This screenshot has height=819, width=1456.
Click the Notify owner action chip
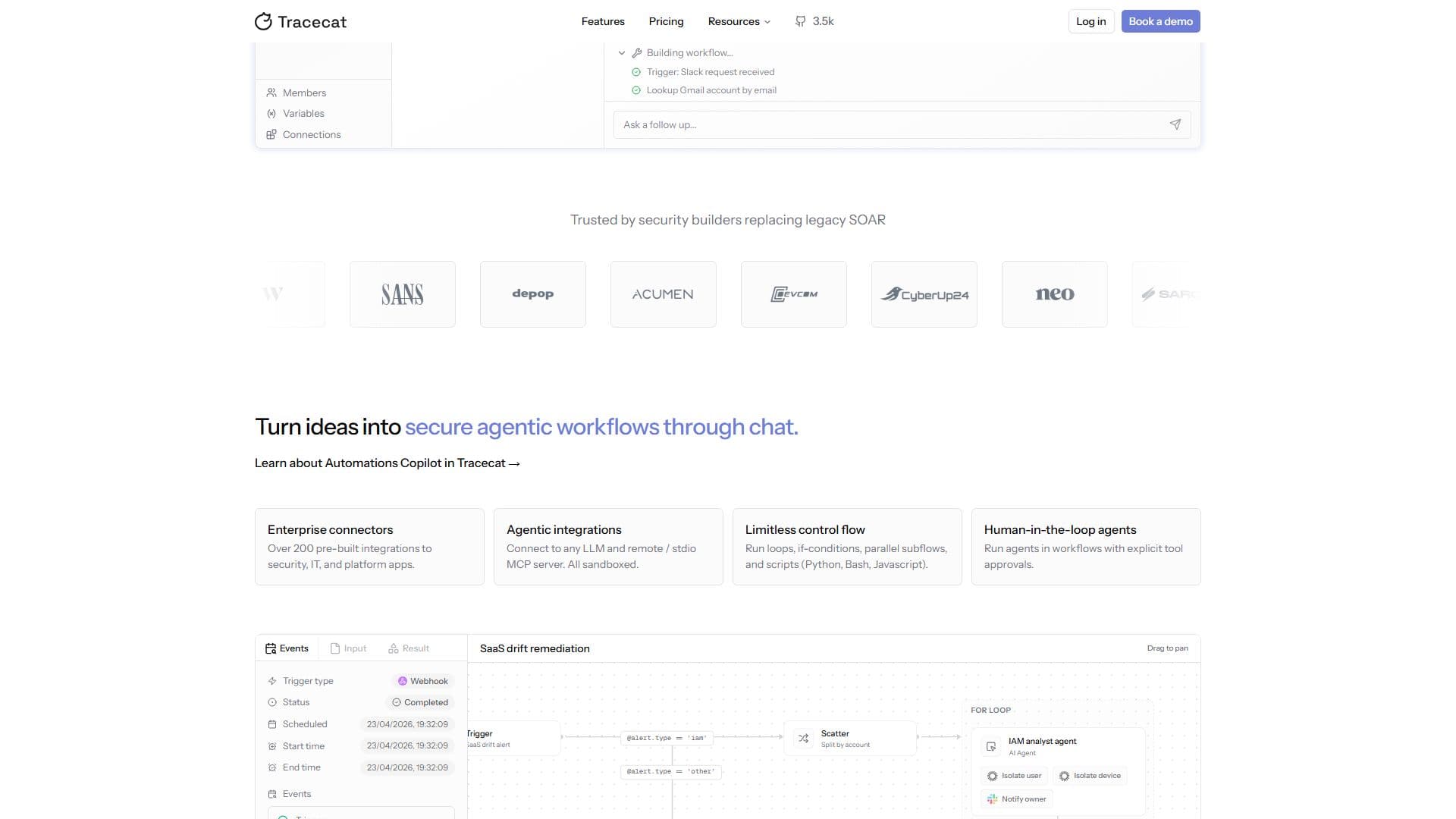coord(1016,799)
